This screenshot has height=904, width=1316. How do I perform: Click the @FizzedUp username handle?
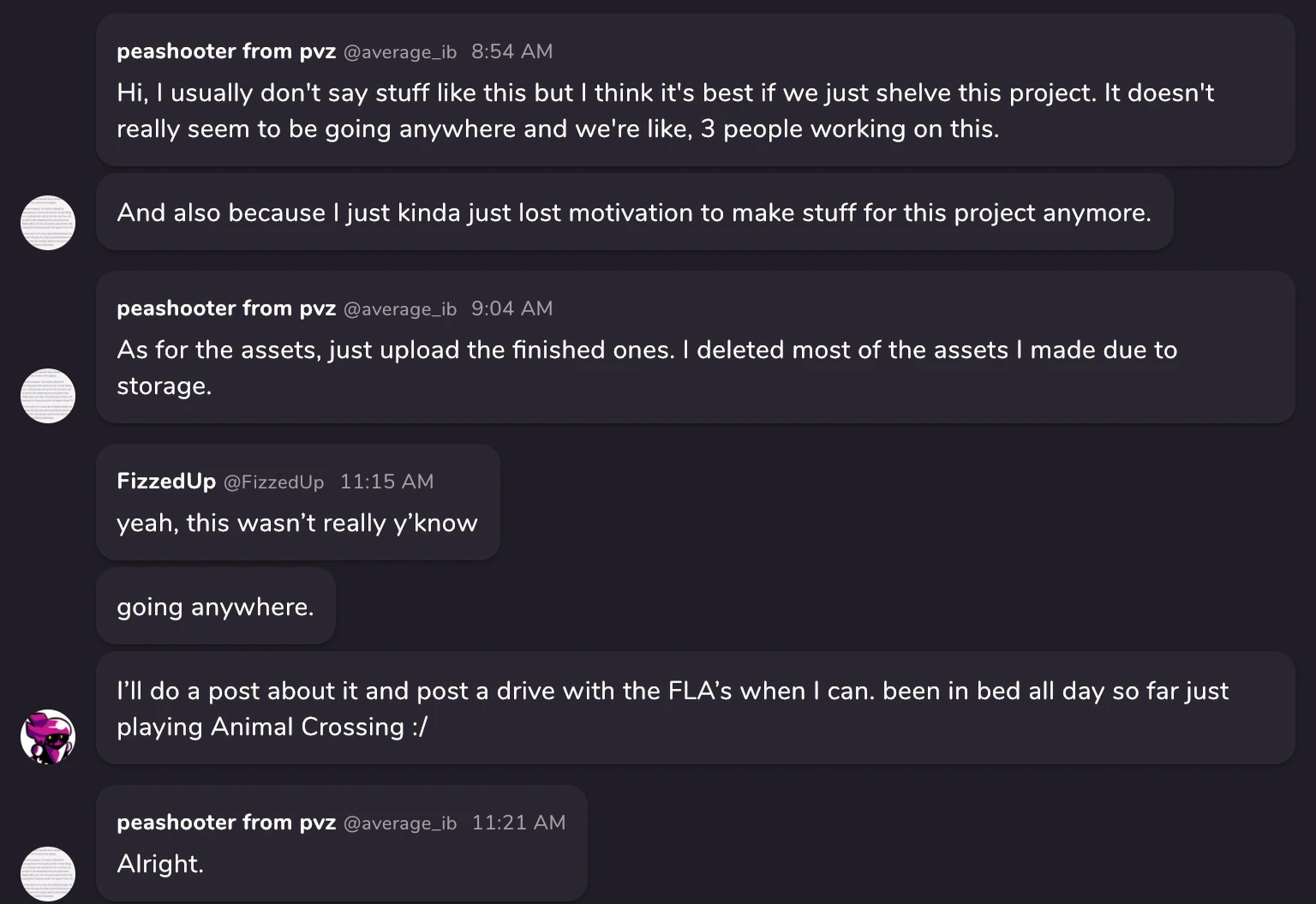(274, 482)
